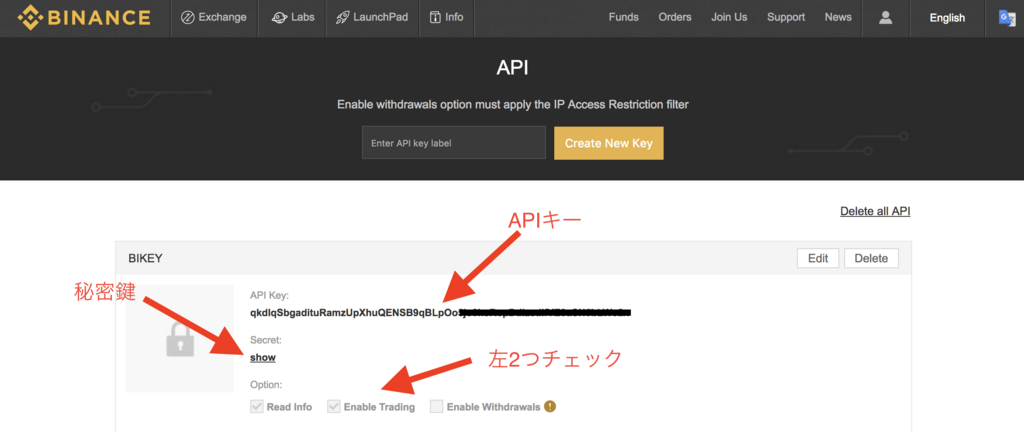Click the API page heading

coord(512,68)
